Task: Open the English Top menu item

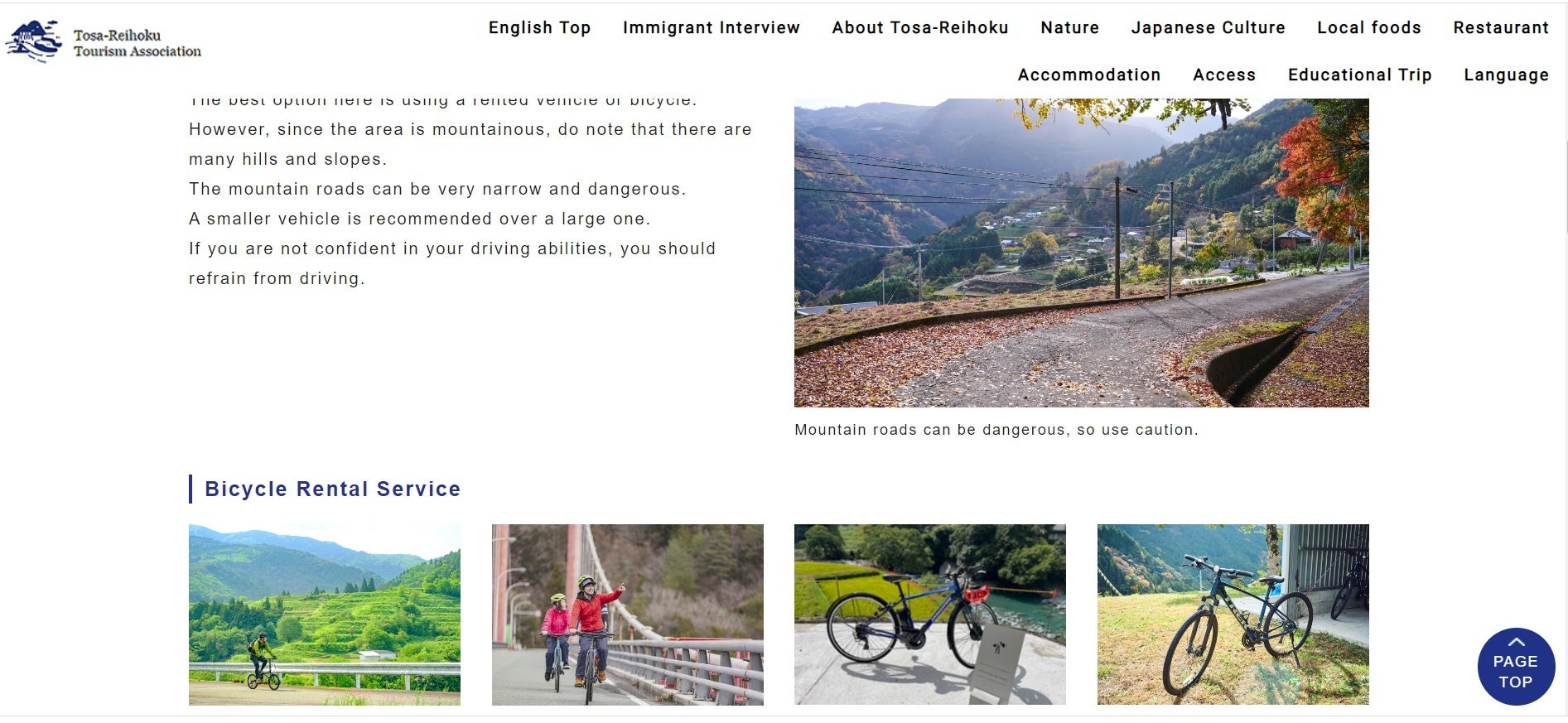Action: click(x=539, y=27)
